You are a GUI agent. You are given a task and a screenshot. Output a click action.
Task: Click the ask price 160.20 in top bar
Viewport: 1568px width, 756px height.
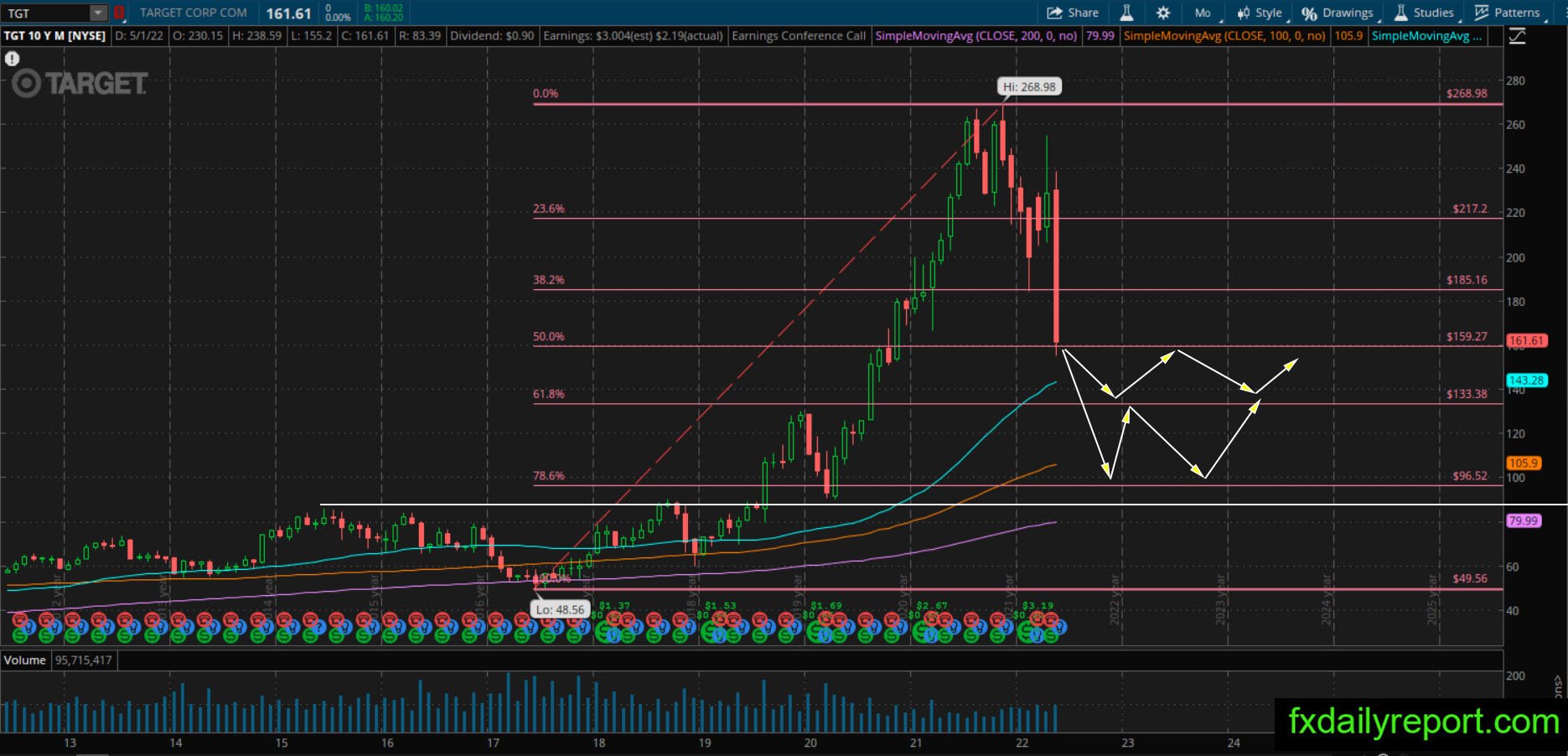pyautogui.click(x=384, y=18)
